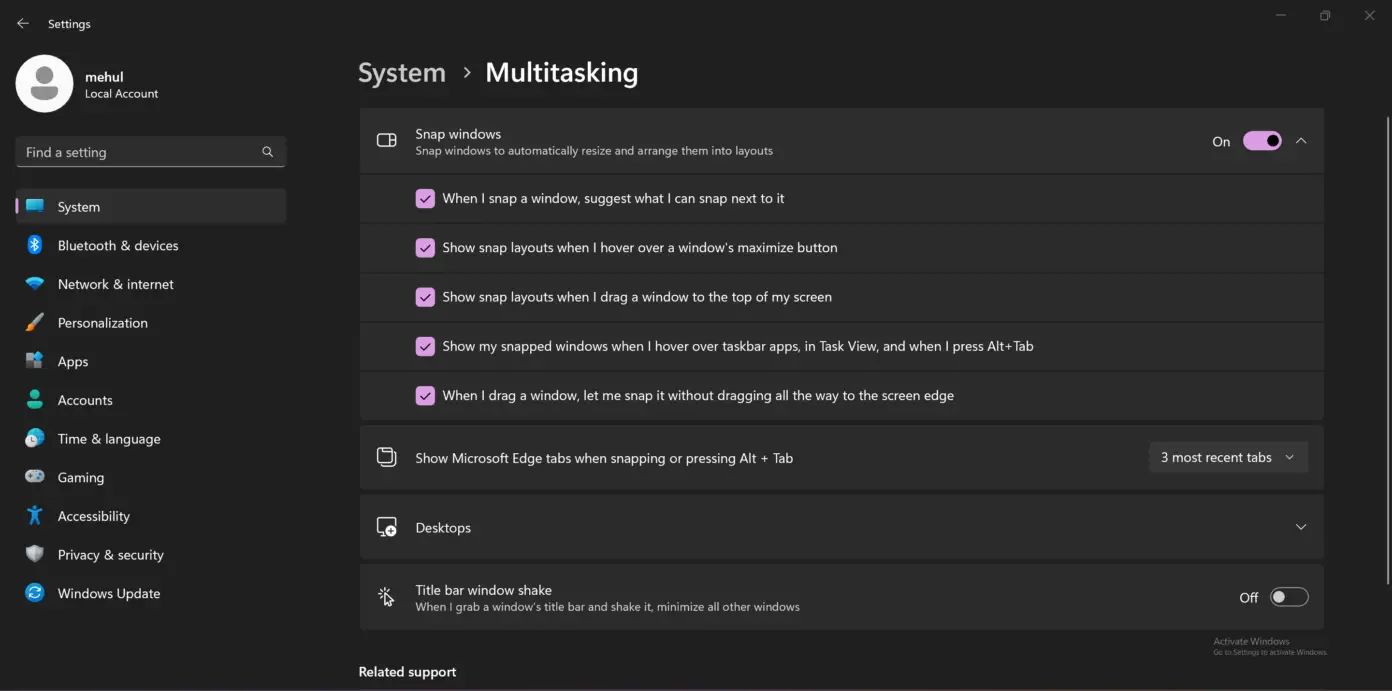The image size is (1392, 691).
Task: Click the Snap windows icon
Action: coord(387,140)
